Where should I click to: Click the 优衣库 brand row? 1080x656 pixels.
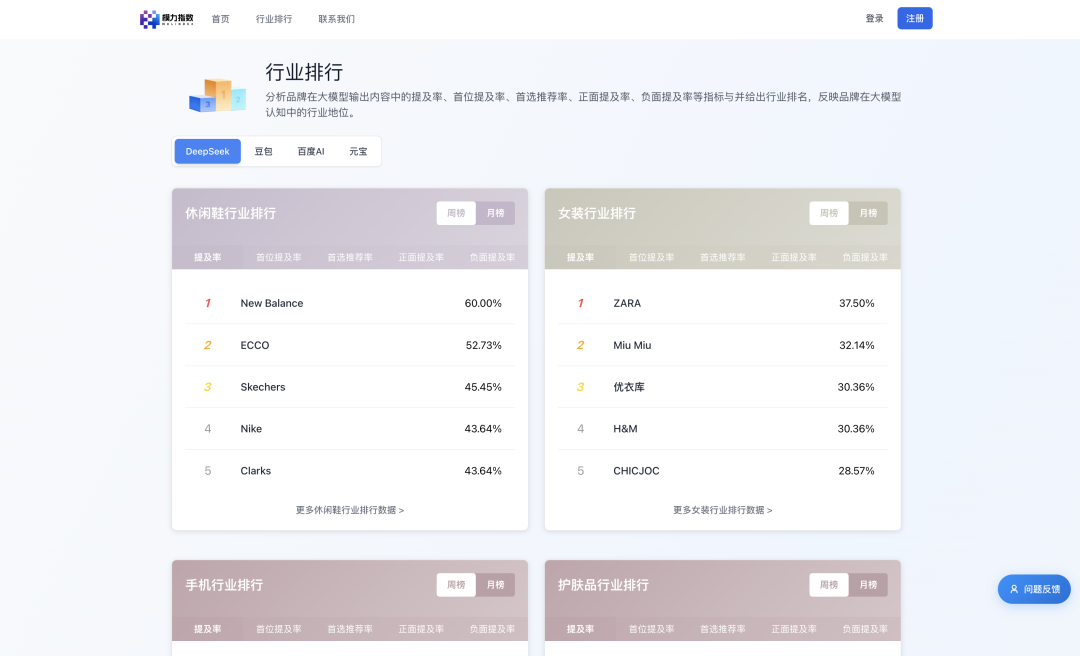723,387
